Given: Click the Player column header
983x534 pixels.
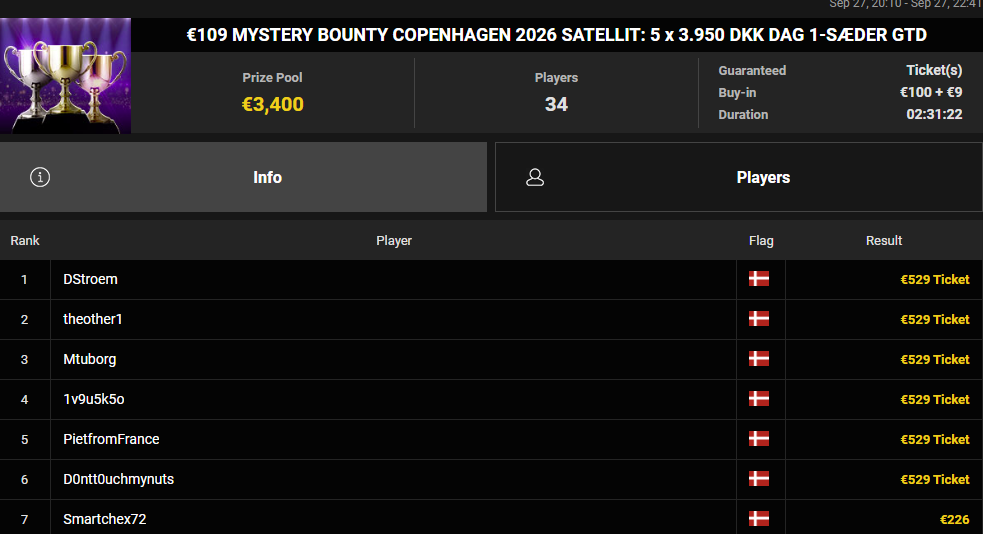Looking at the screenshot, I should point(394,241).
